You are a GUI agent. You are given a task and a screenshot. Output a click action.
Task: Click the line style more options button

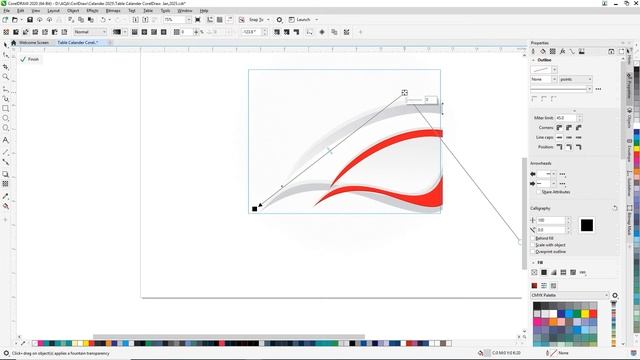click(x=598, y=89)
